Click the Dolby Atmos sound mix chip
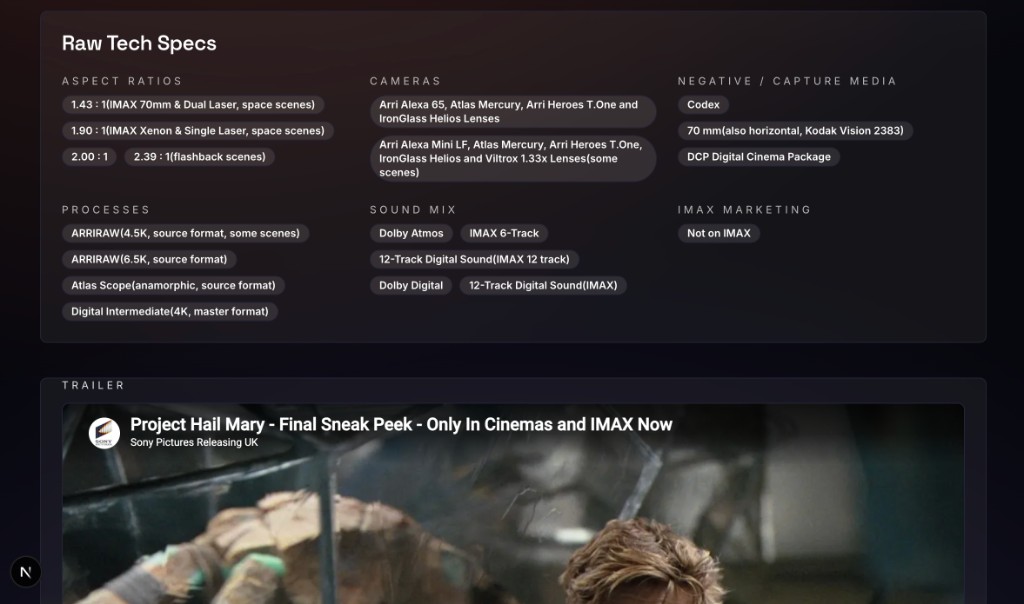This screenshot has width=1024, height=604. pos(411,233)
